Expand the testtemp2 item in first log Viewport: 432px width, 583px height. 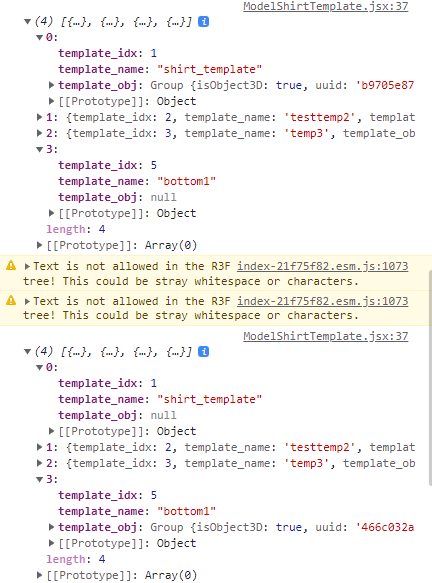coord(39,117)
